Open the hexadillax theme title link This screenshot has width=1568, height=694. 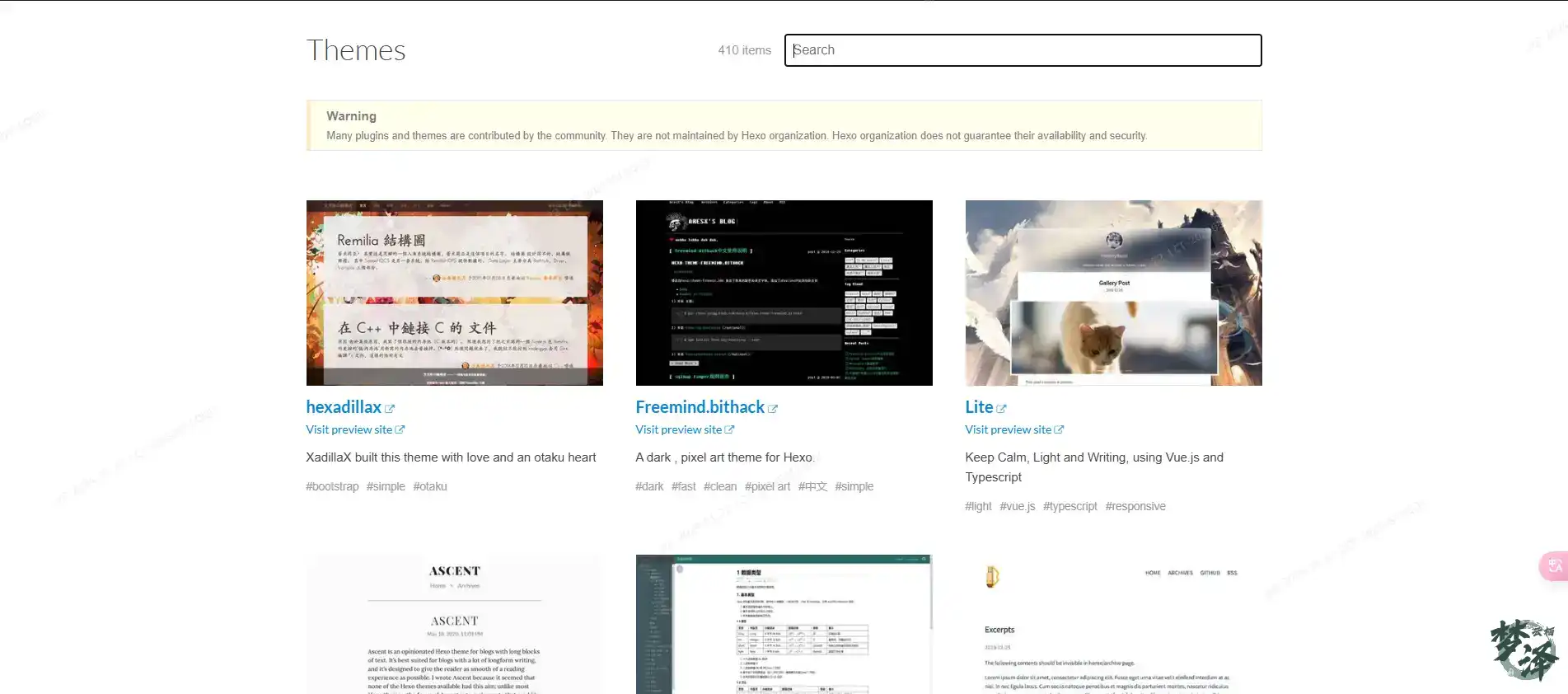(x=344, y=407)
